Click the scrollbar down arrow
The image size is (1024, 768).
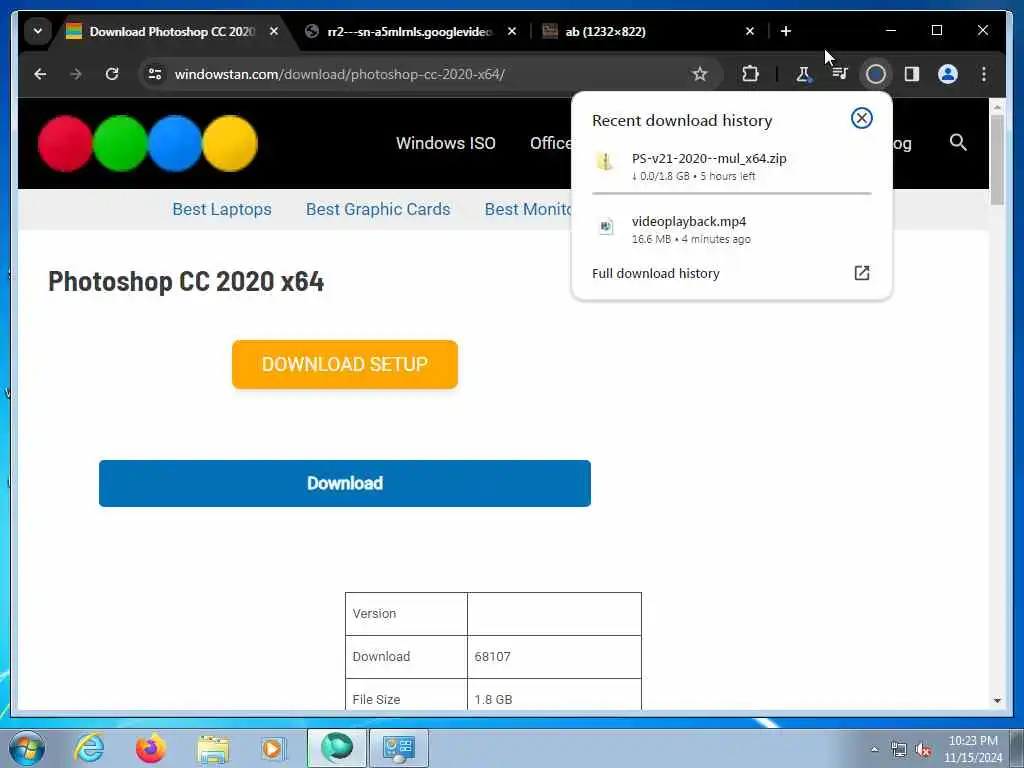[997, 700]
